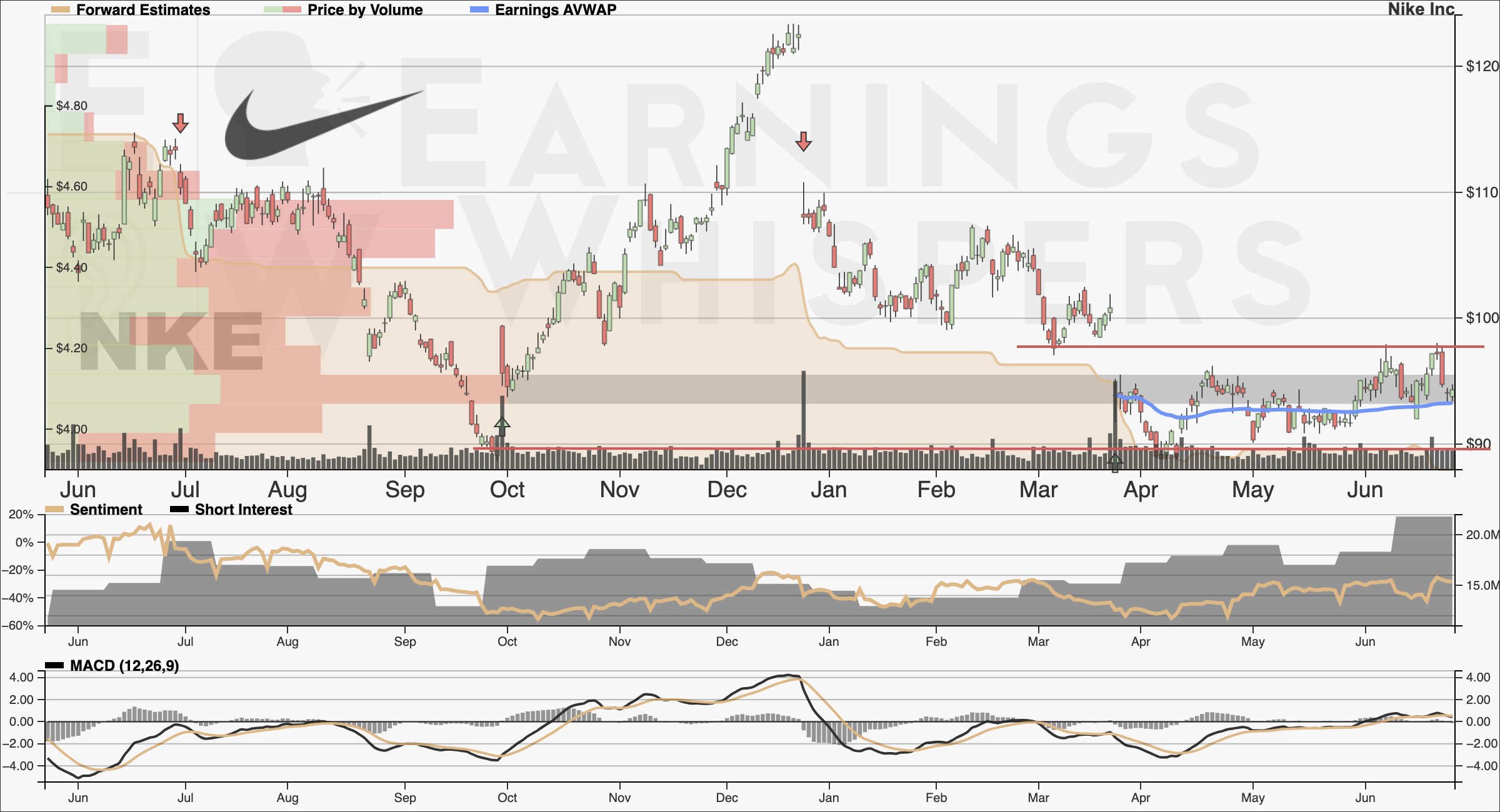The image size is (1500, 812).
Task: Select the Sentiment legend label
Action: pos(106,510)
